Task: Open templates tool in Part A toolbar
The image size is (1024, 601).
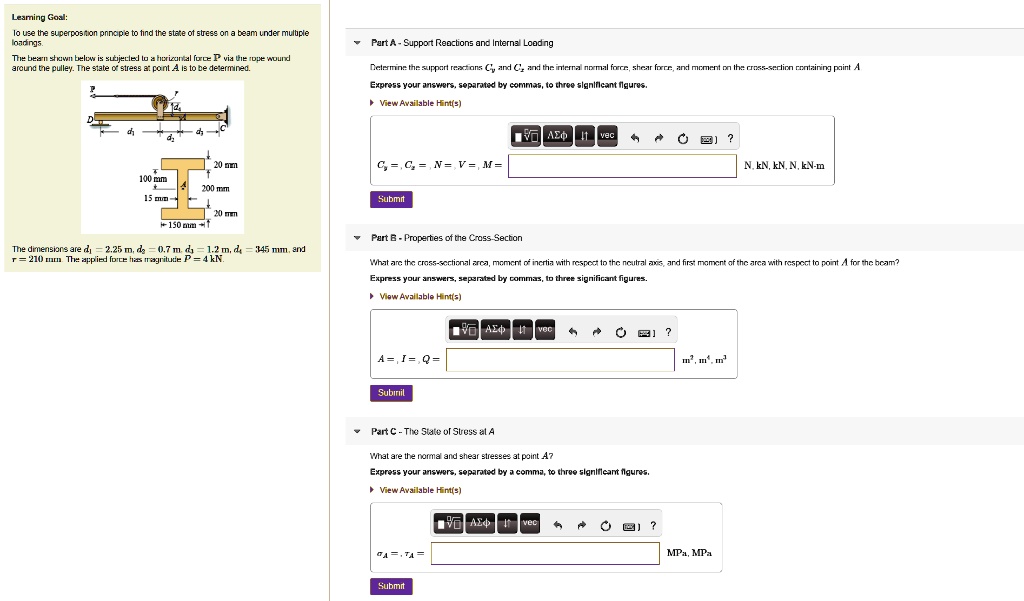Action: tap(526, 136)
